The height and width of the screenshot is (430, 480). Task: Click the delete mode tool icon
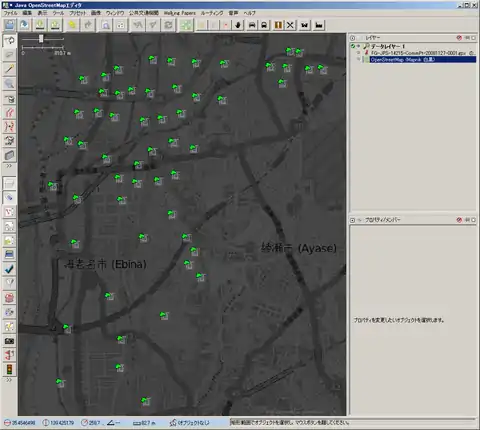pyautogui.click(x=10, y=99)
